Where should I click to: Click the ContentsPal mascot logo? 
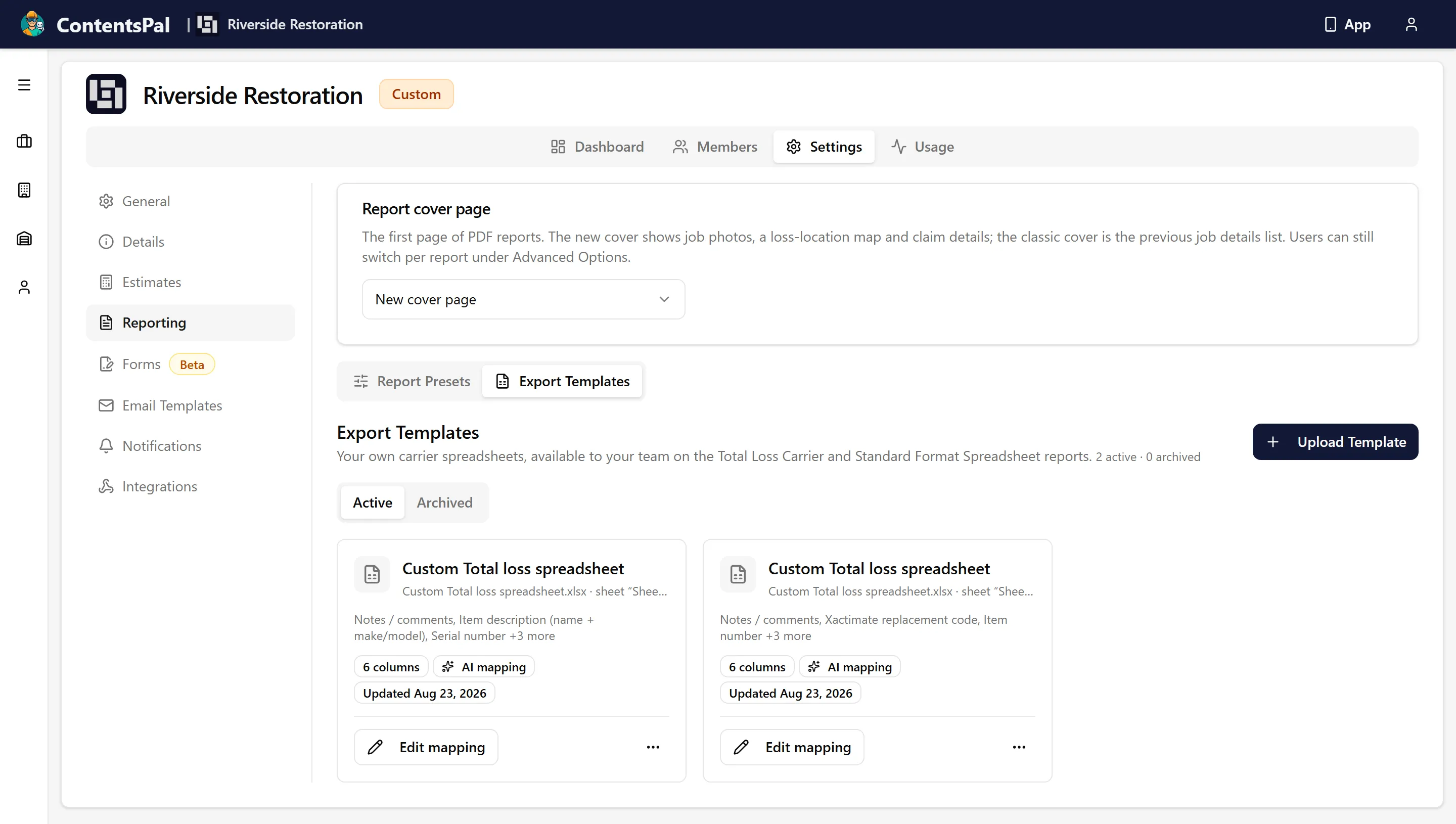point(33,24)
